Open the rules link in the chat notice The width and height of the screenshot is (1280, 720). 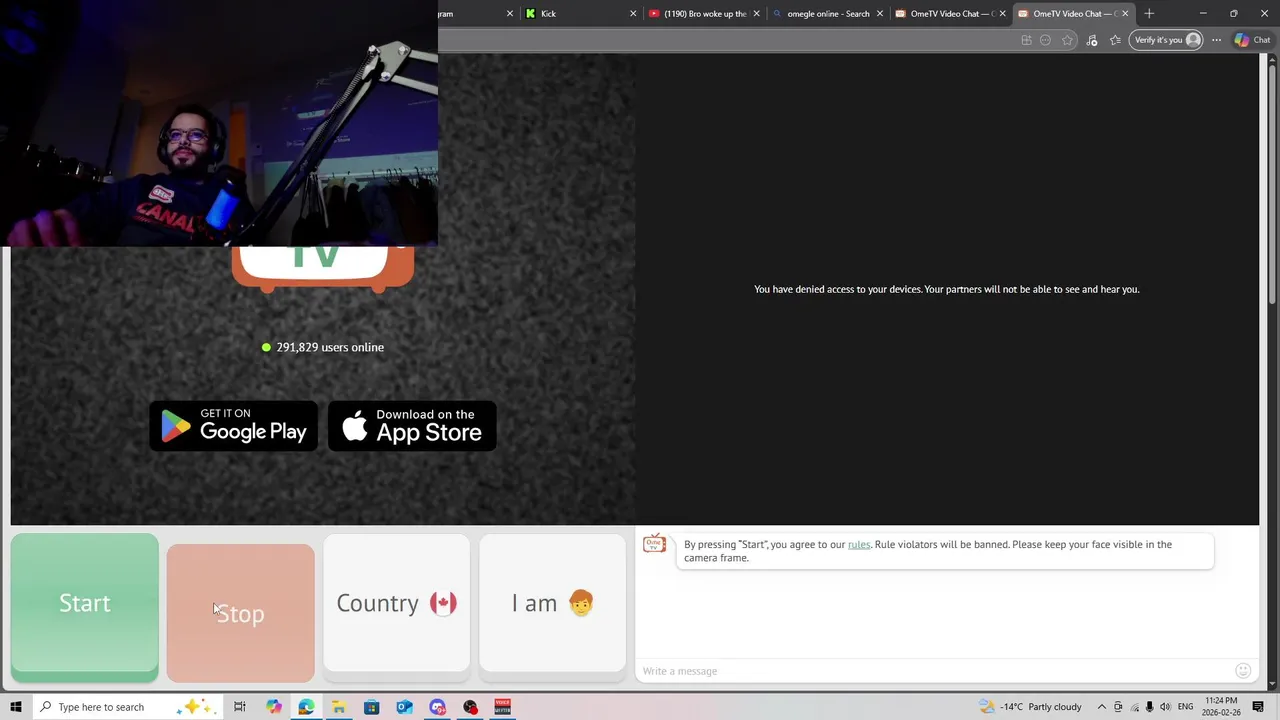(859, 544)
